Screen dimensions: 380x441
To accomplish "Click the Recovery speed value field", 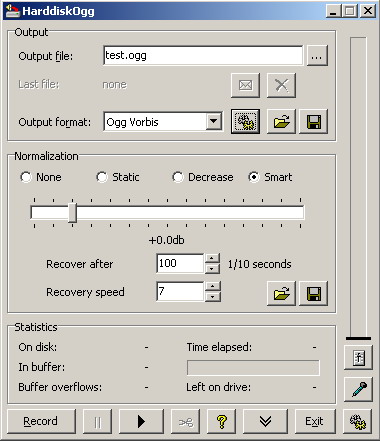I will point(180,292).
